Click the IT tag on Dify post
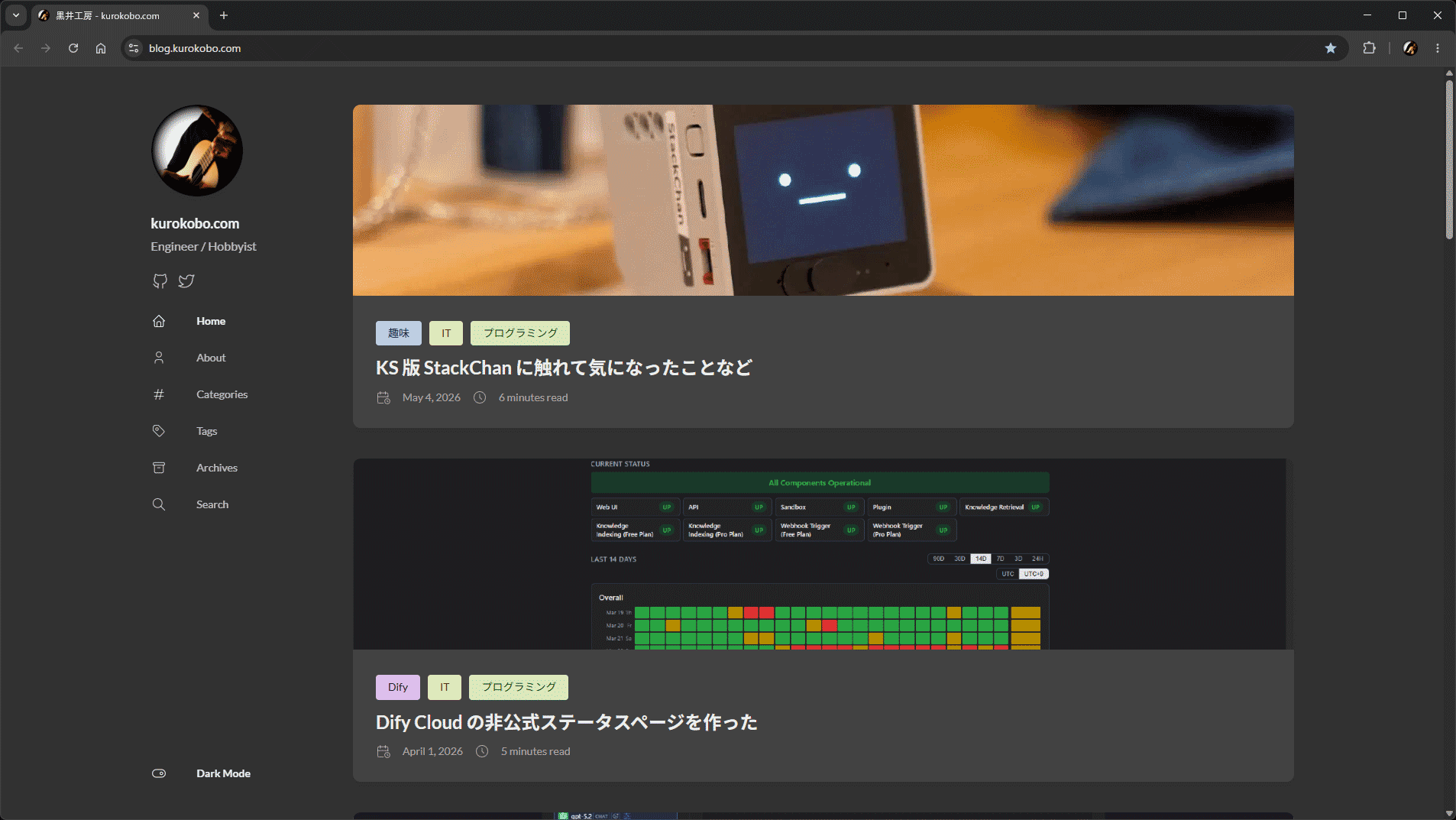Viewport: 1456px width, 820px height. point(445,687)
